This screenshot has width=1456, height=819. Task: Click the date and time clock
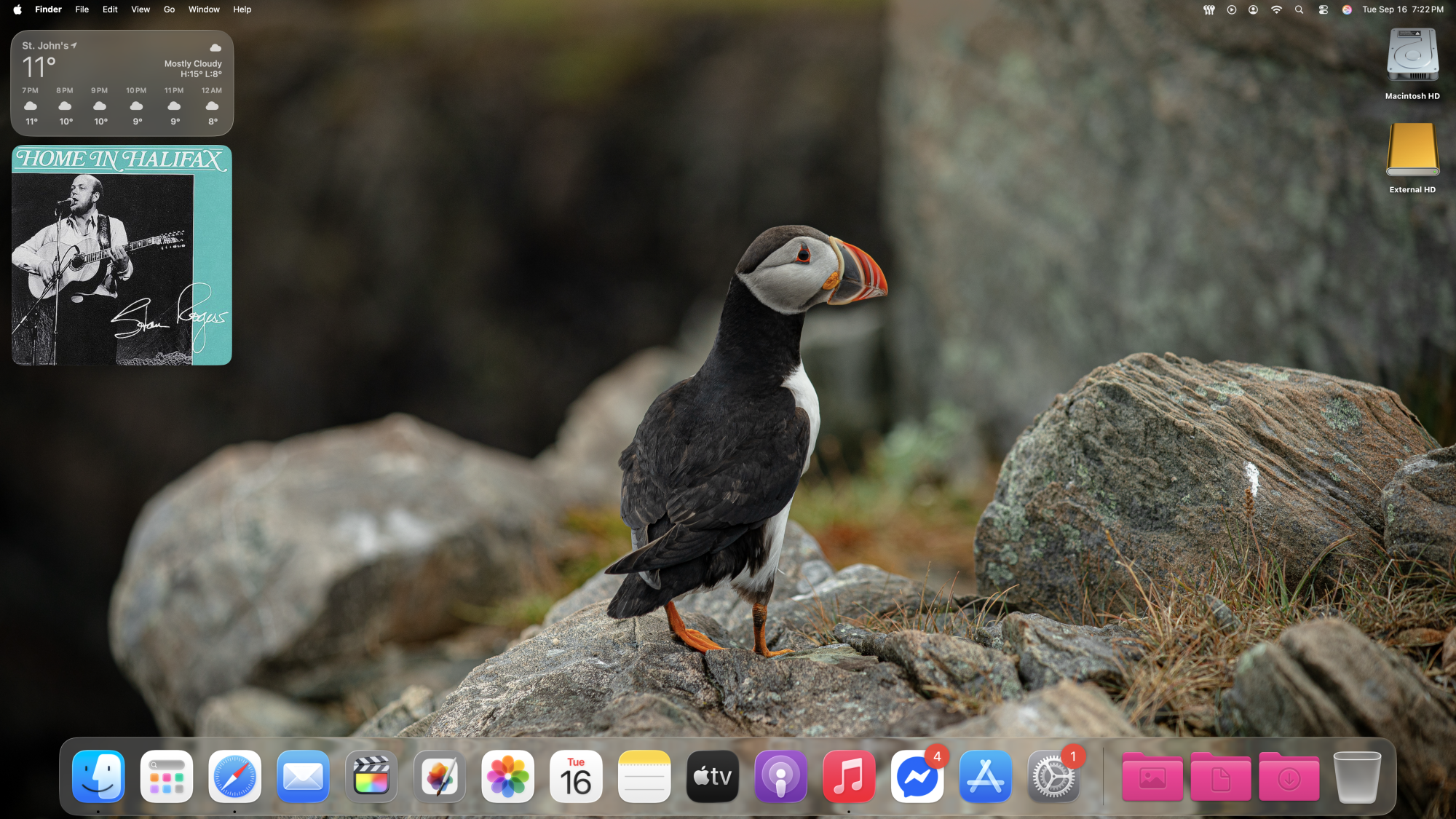pyautogui.click(x=1402, y=9)
